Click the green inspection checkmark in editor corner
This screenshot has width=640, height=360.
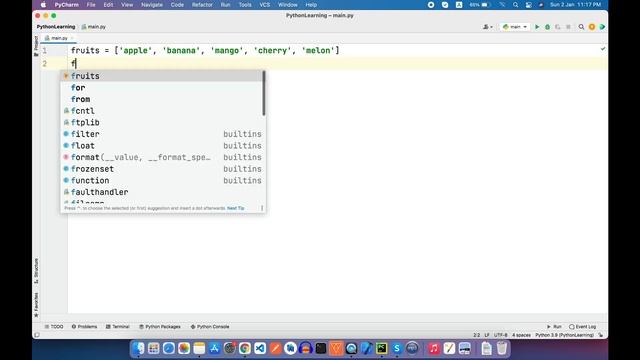603,49
